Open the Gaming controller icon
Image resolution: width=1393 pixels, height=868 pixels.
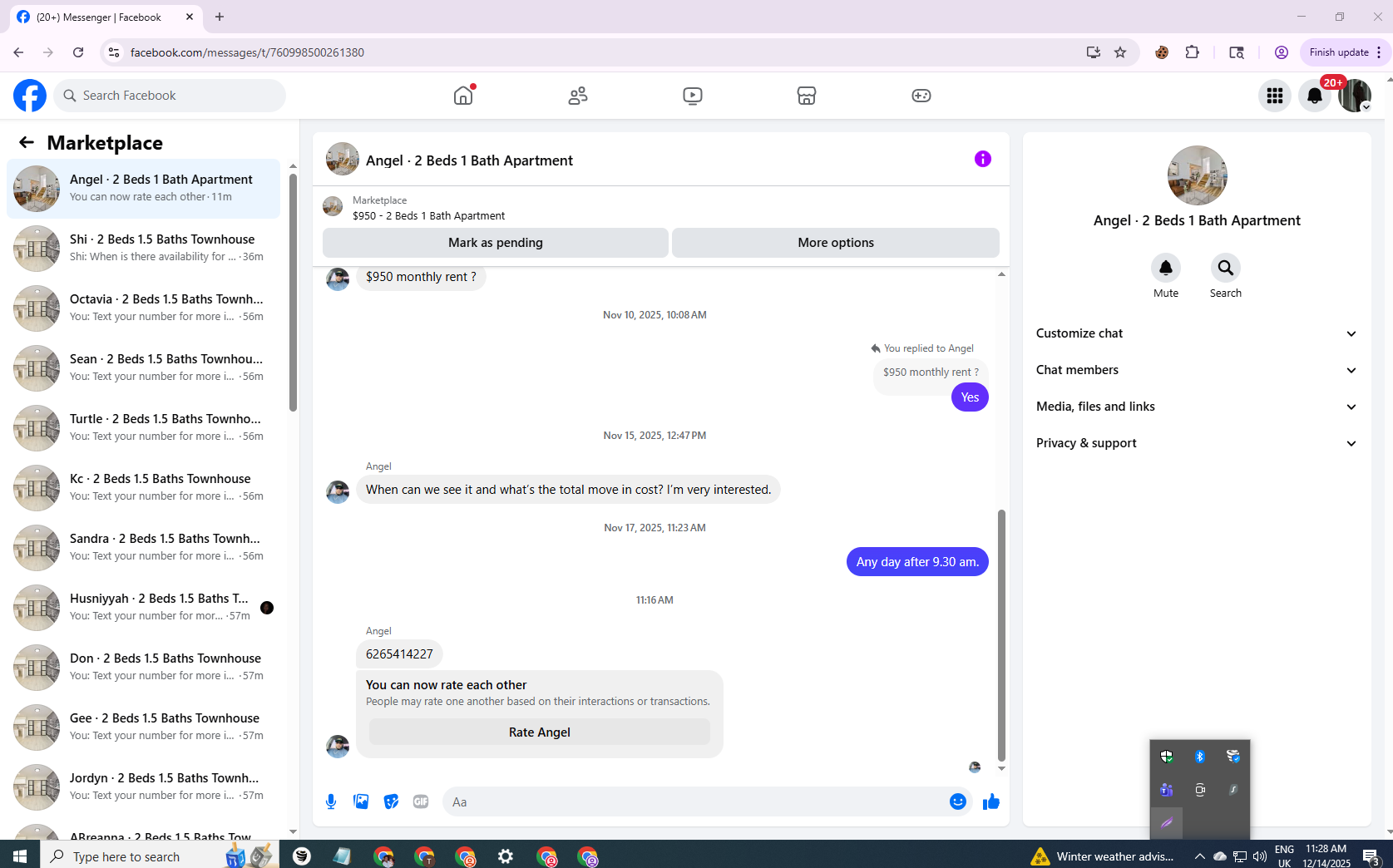tap(921, 96)
